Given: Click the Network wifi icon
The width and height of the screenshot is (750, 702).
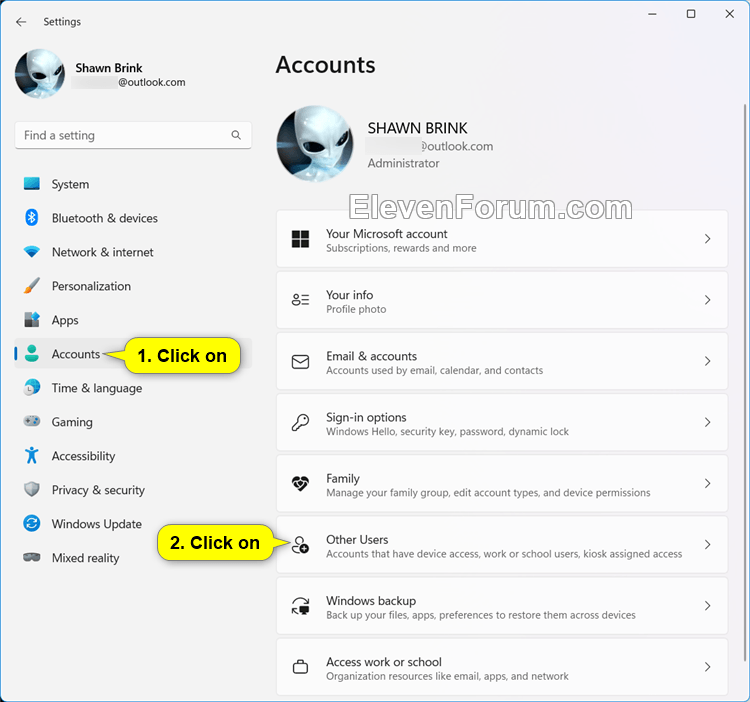Looking at the screenshot, I should click(x=32, y=252).
